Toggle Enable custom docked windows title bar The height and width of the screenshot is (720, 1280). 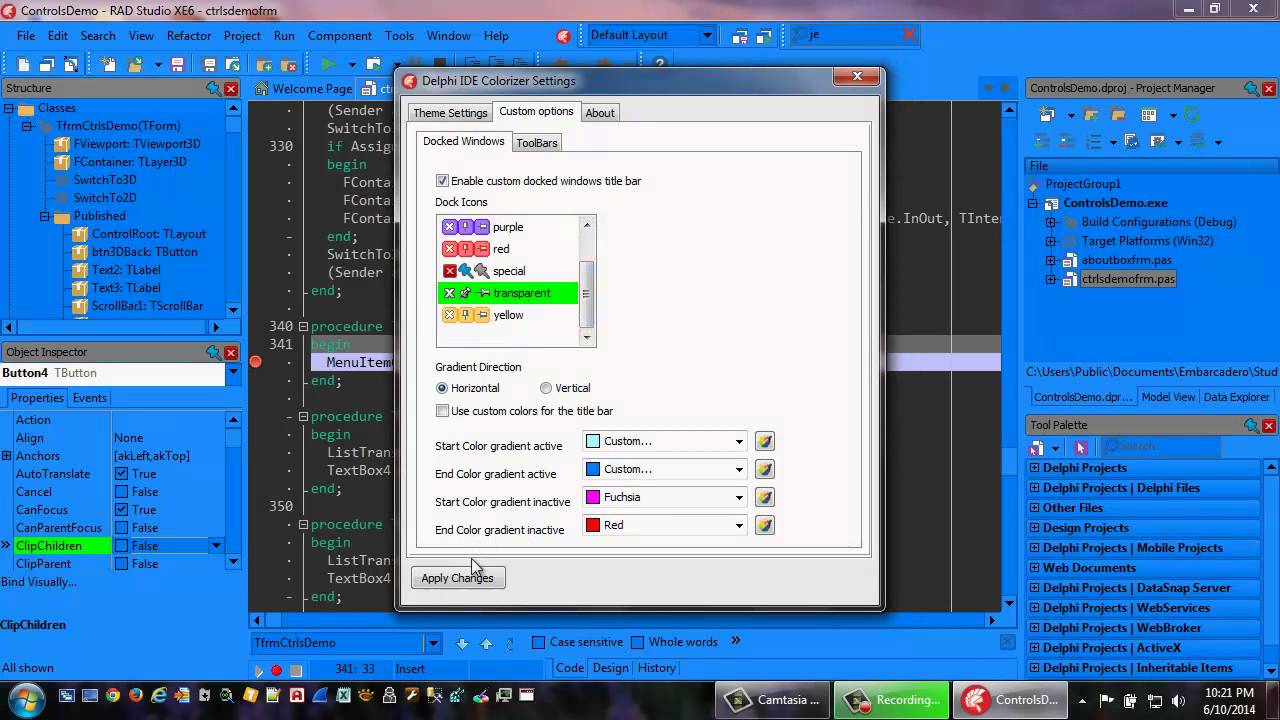pos(442,181)
